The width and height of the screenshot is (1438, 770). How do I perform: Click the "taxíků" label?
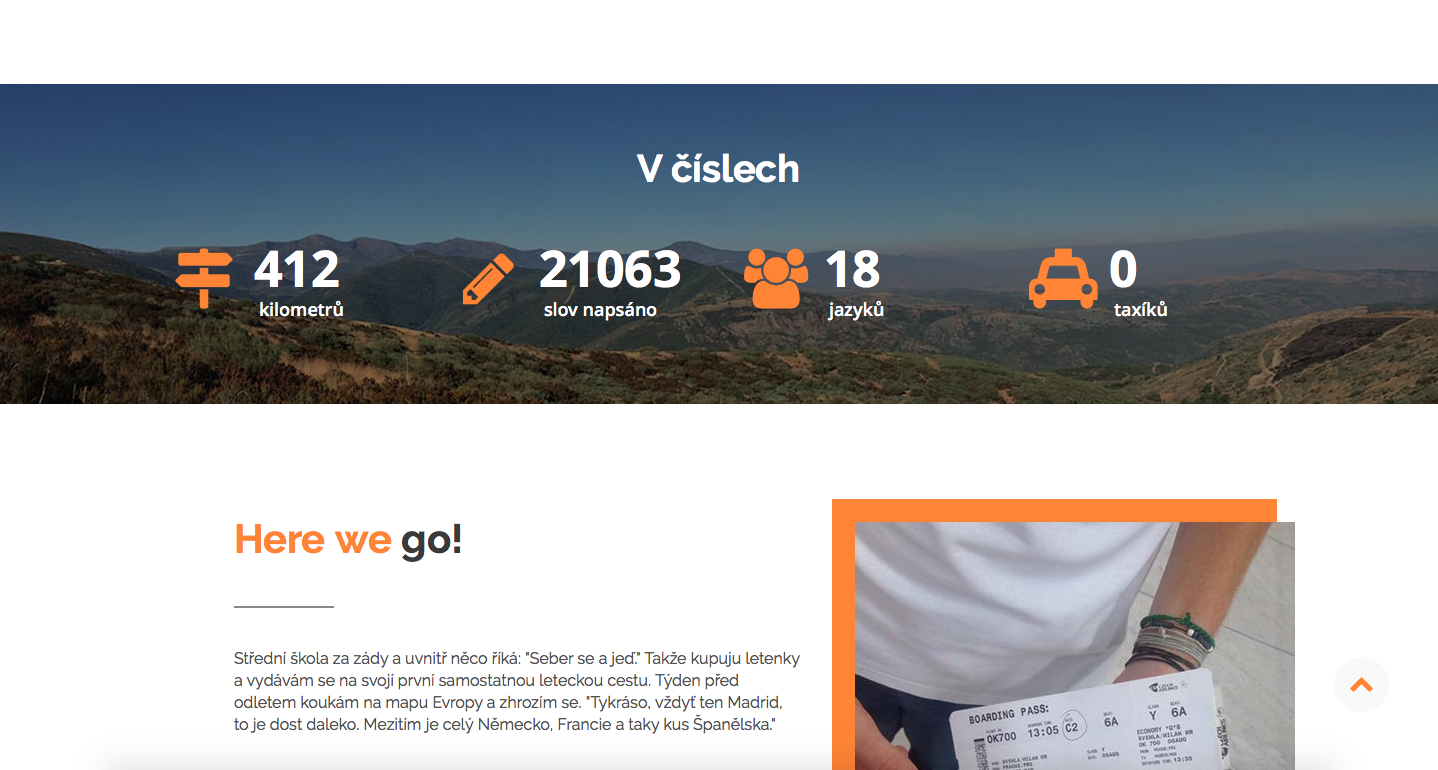click(1141, 310)
